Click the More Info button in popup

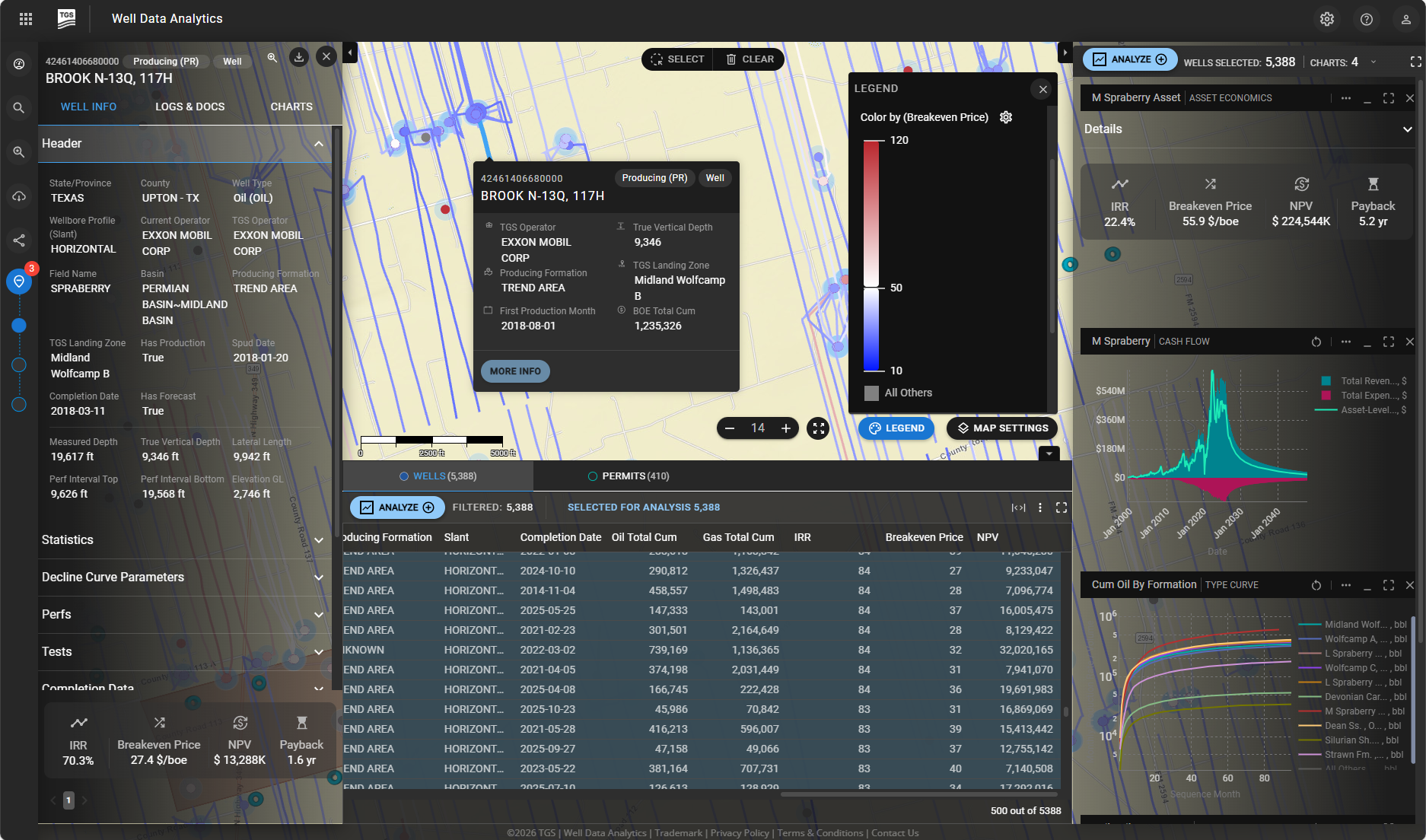pyautogui.click(x=515, y=371)
